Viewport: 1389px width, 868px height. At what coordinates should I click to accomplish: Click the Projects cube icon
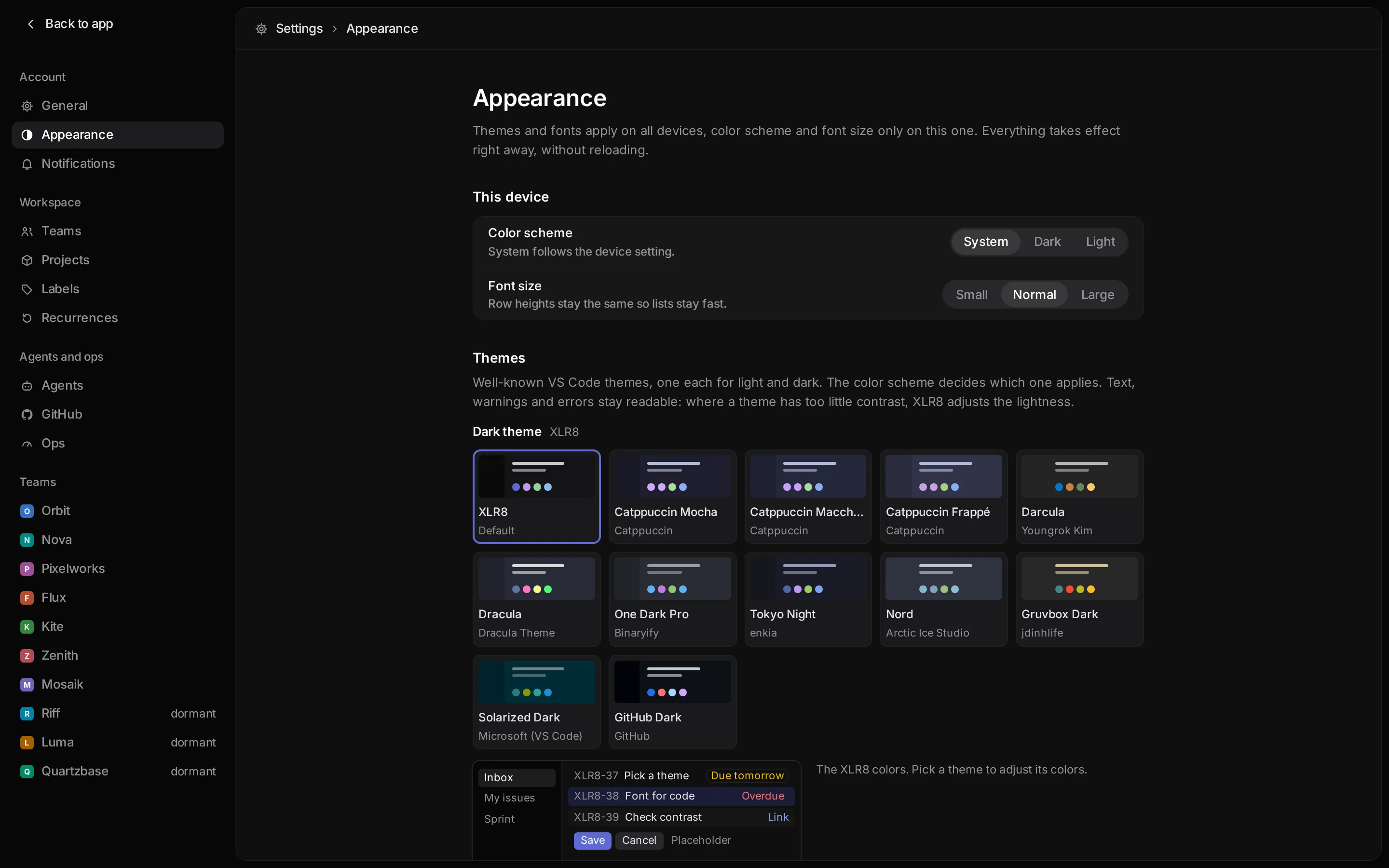tap(27, 260)
